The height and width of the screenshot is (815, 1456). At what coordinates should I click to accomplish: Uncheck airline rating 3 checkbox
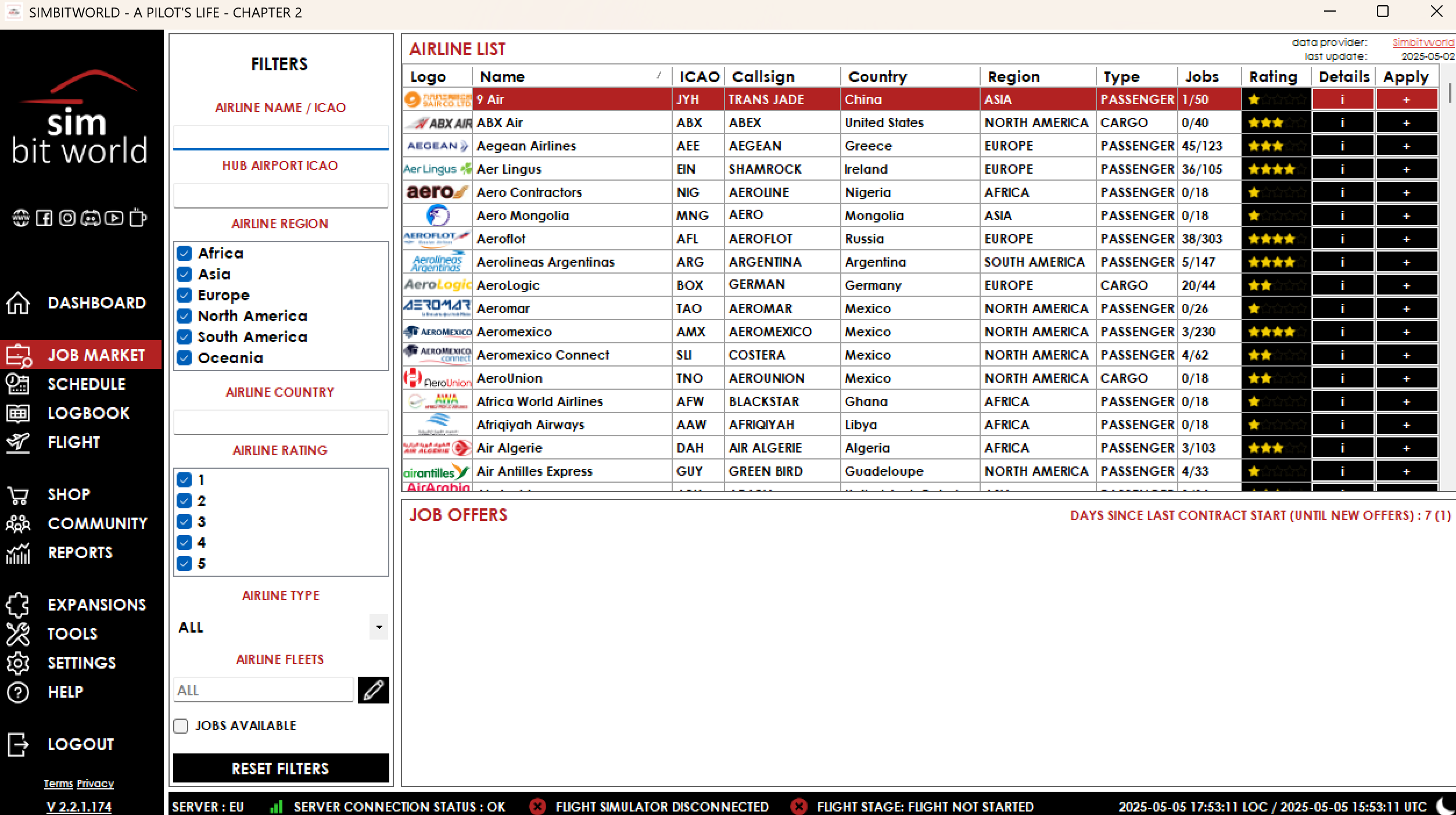184,522
